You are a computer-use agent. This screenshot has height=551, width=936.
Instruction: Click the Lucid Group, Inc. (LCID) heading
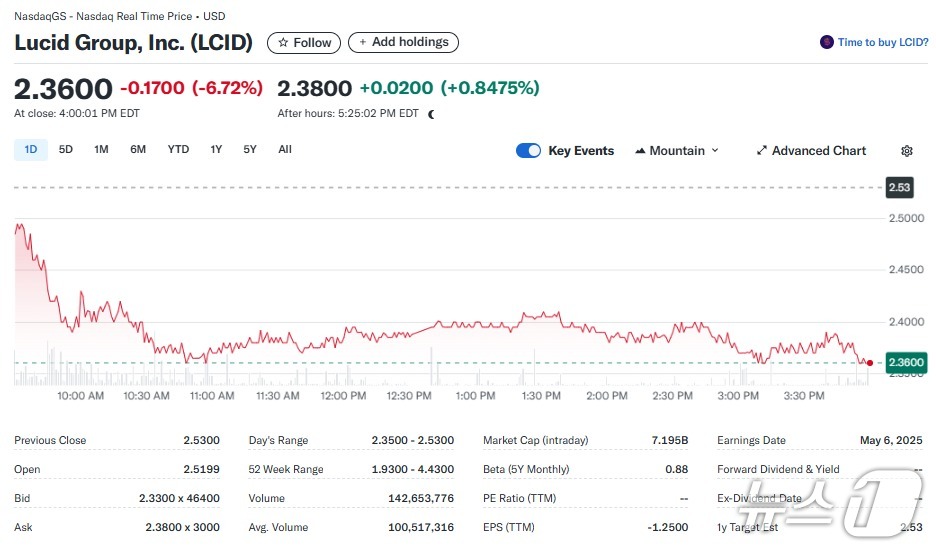coord(133,42)
